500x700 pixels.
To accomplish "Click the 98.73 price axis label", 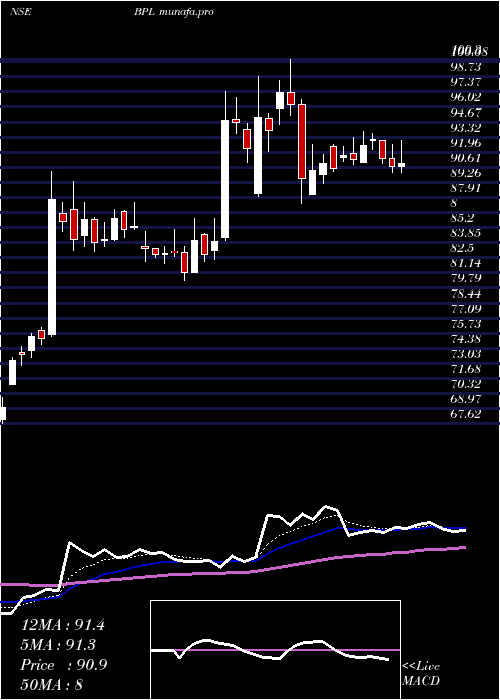I will (466, 67).
